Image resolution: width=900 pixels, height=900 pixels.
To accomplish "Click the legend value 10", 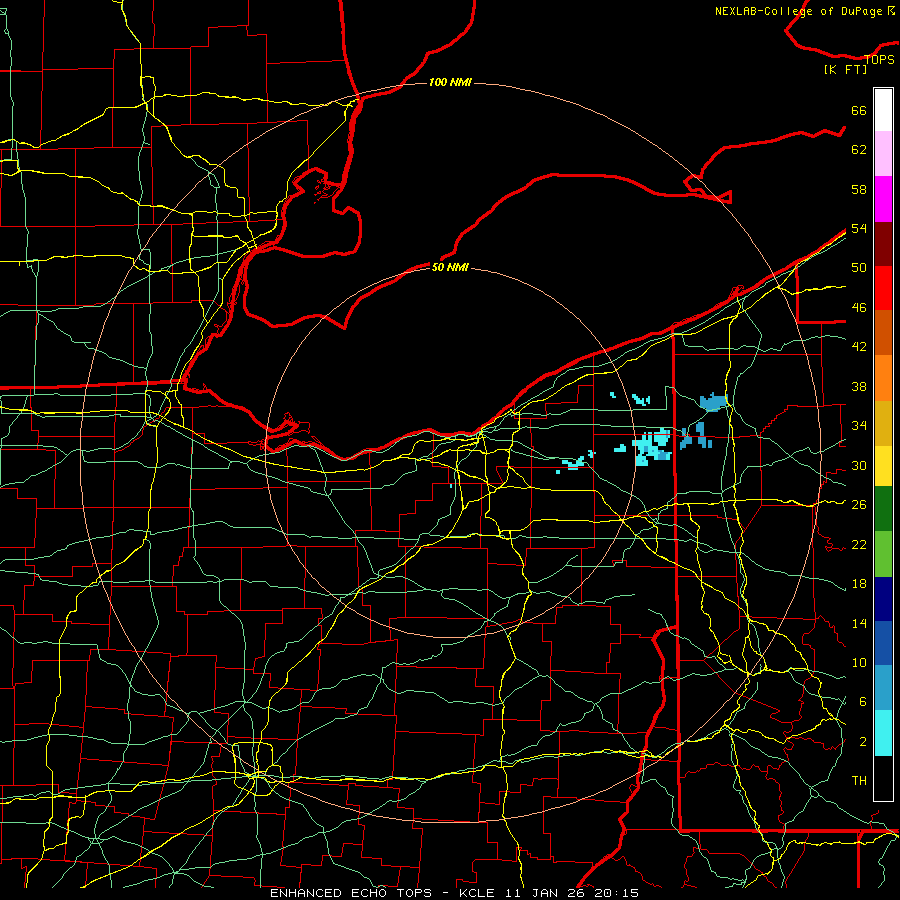I will tap(859, 663).
